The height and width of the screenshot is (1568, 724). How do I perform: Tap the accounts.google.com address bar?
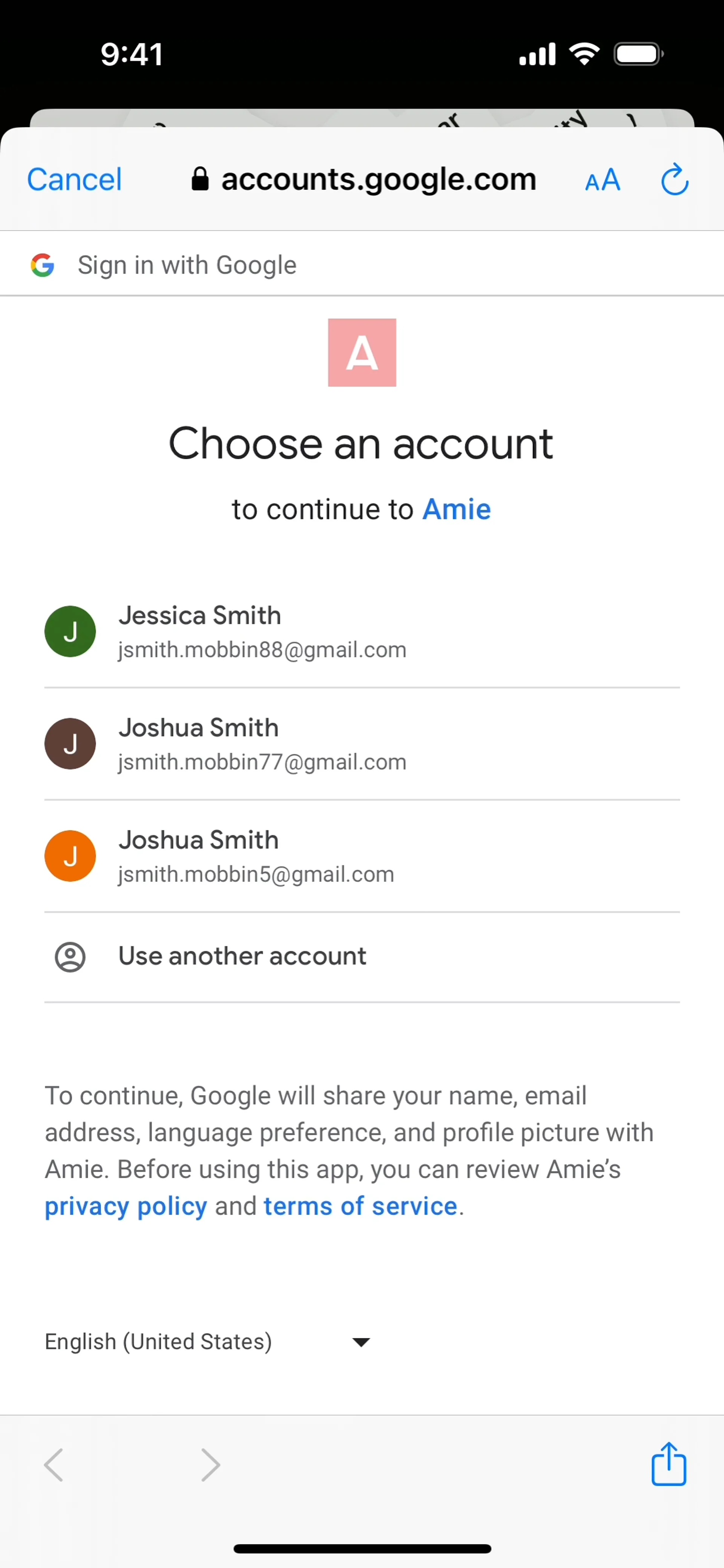click(377, 179)
